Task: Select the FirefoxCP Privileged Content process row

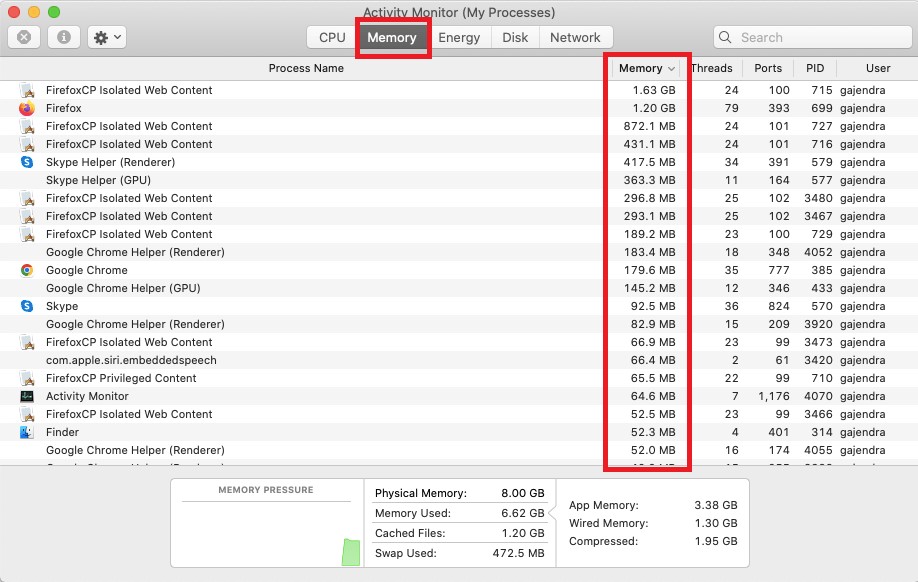Action: pos(300,378)
